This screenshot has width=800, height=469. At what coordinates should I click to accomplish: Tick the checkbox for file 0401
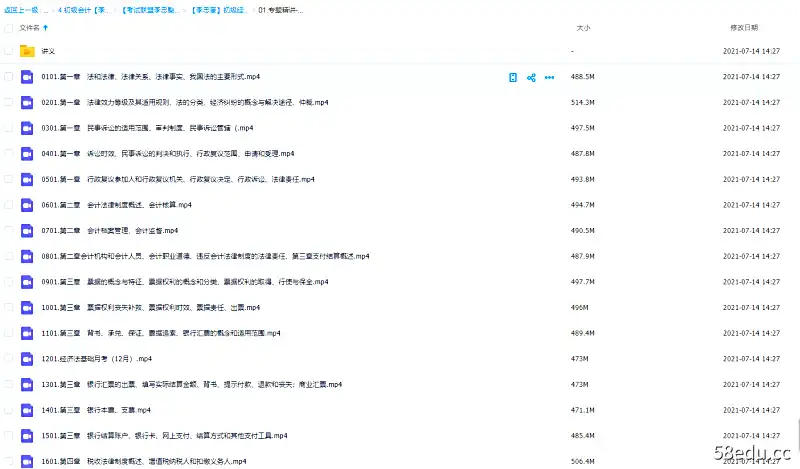tap(9, 153)
